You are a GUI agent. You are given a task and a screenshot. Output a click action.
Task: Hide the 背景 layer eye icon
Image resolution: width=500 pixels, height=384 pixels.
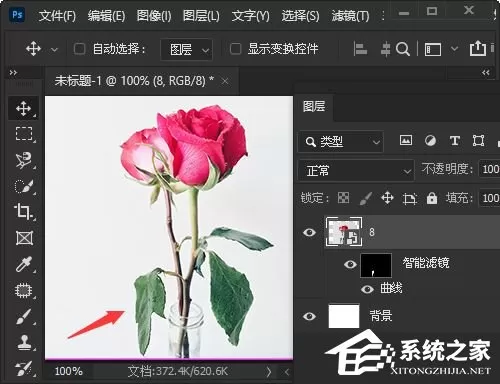point(309,316)
